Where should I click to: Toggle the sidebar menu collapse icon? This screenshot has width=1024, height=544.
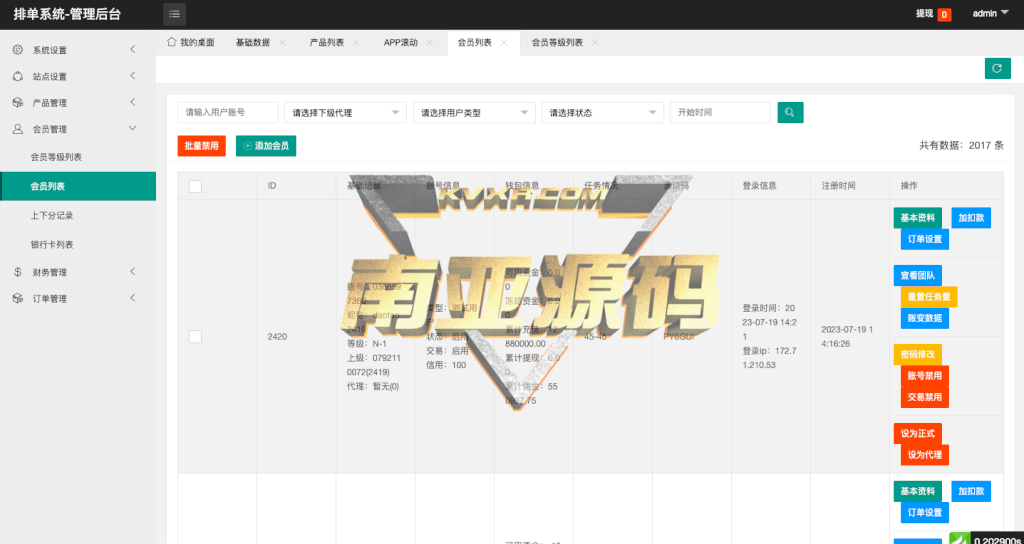pos(174,14)
